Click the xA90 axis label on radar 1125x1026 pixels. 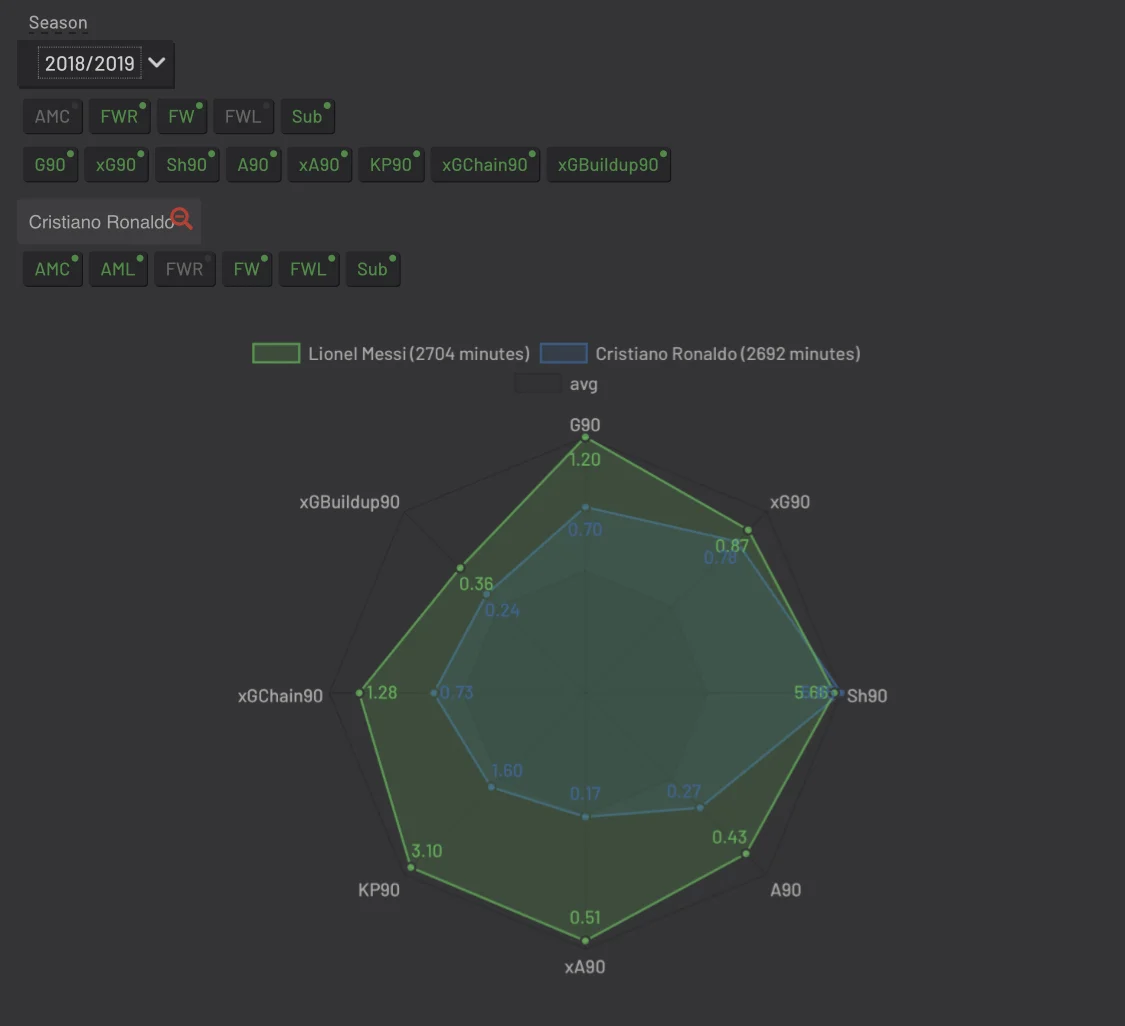(x=585, y=967)
